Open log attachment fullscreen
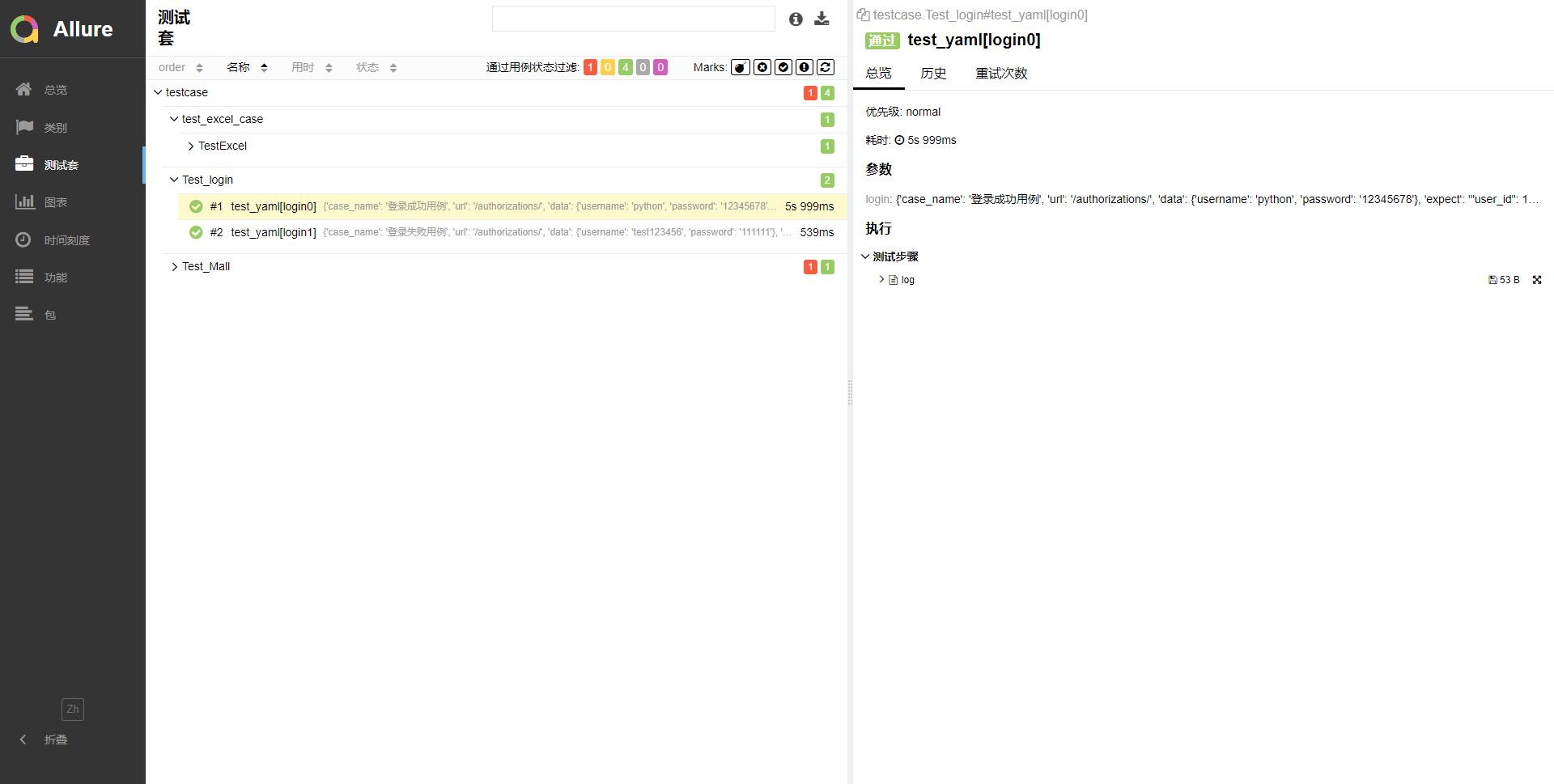The width and height of the screenshot is (1554, 784). 1537,280
